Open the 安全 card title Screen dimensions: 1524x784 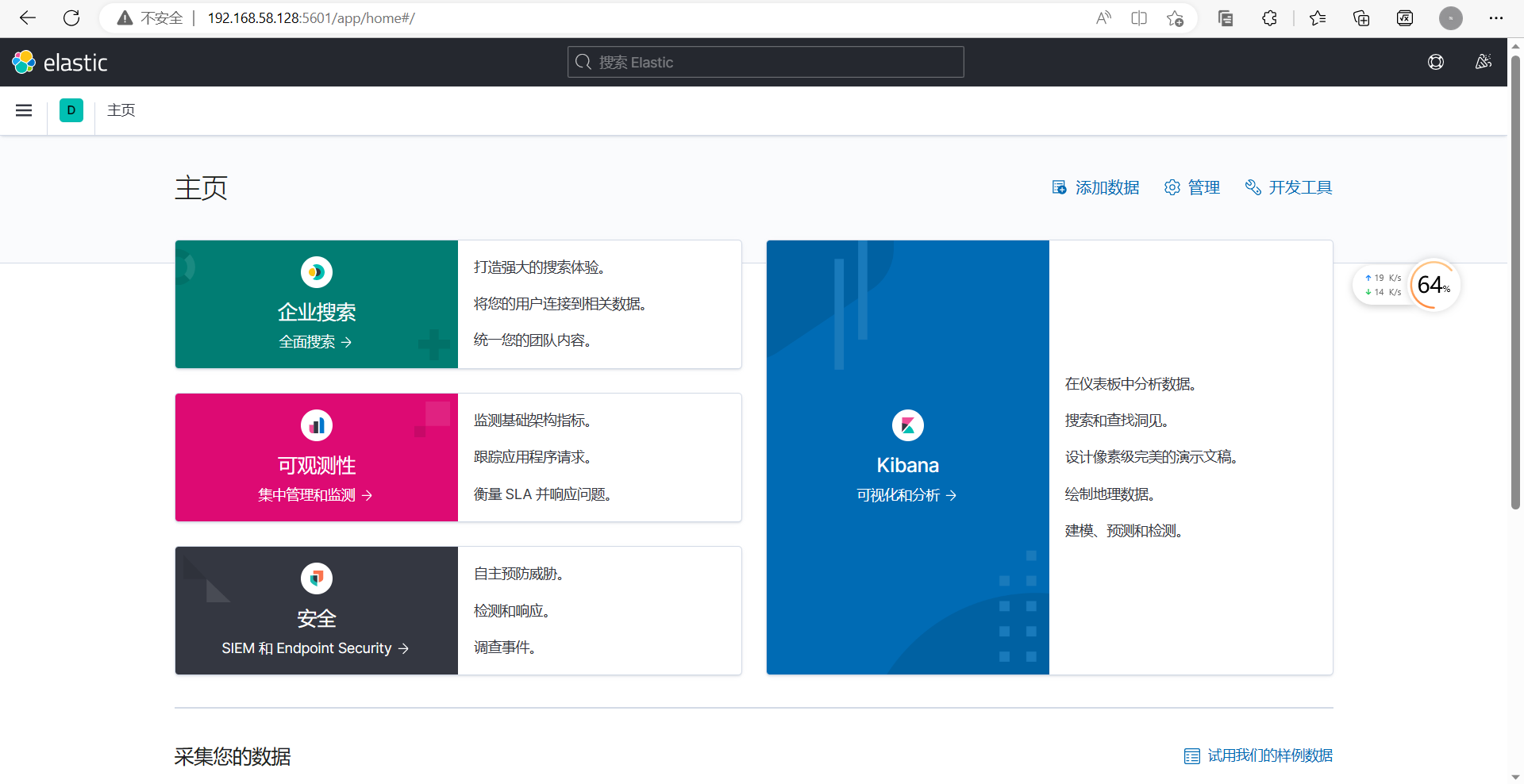coord(317,618)
